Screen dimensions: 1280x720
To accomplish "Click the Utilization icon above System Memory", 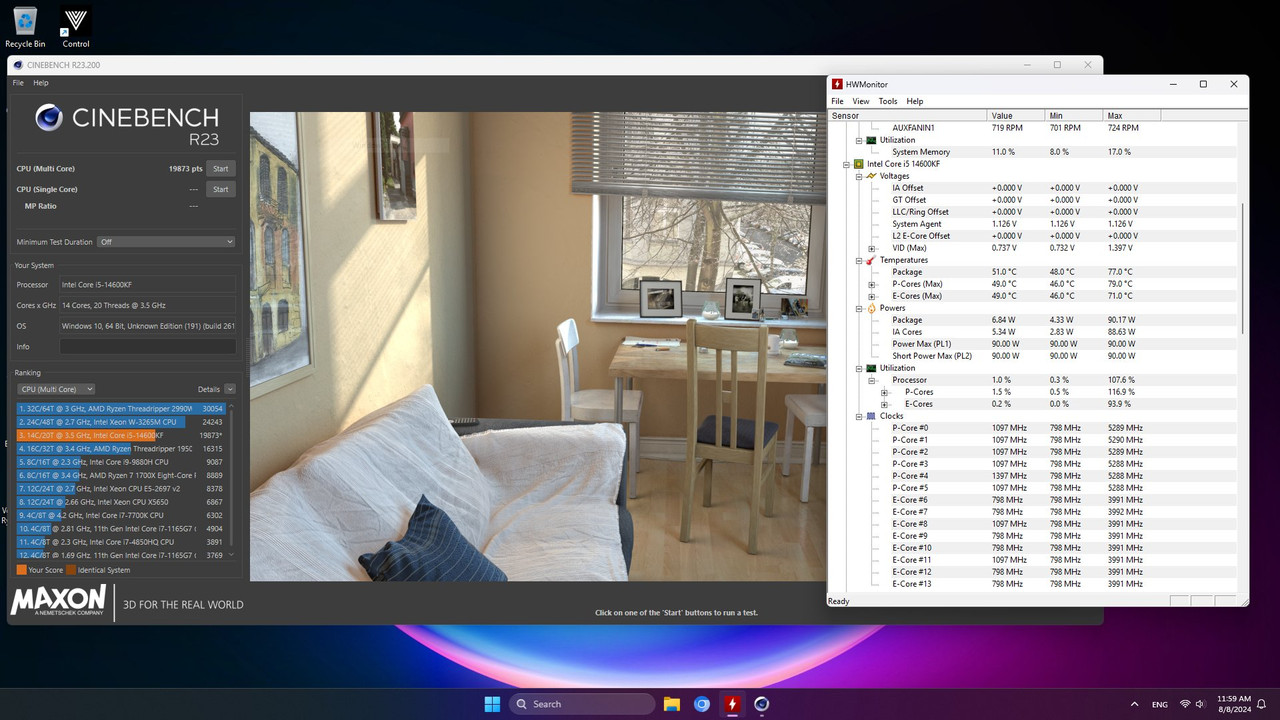I will pyautogui.click(x=871, y=140).
